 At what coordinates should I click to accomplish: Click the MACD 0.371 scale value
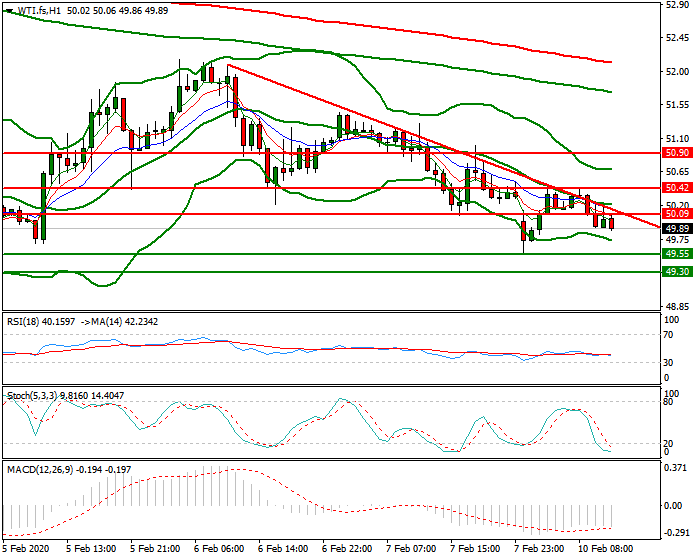674,468
